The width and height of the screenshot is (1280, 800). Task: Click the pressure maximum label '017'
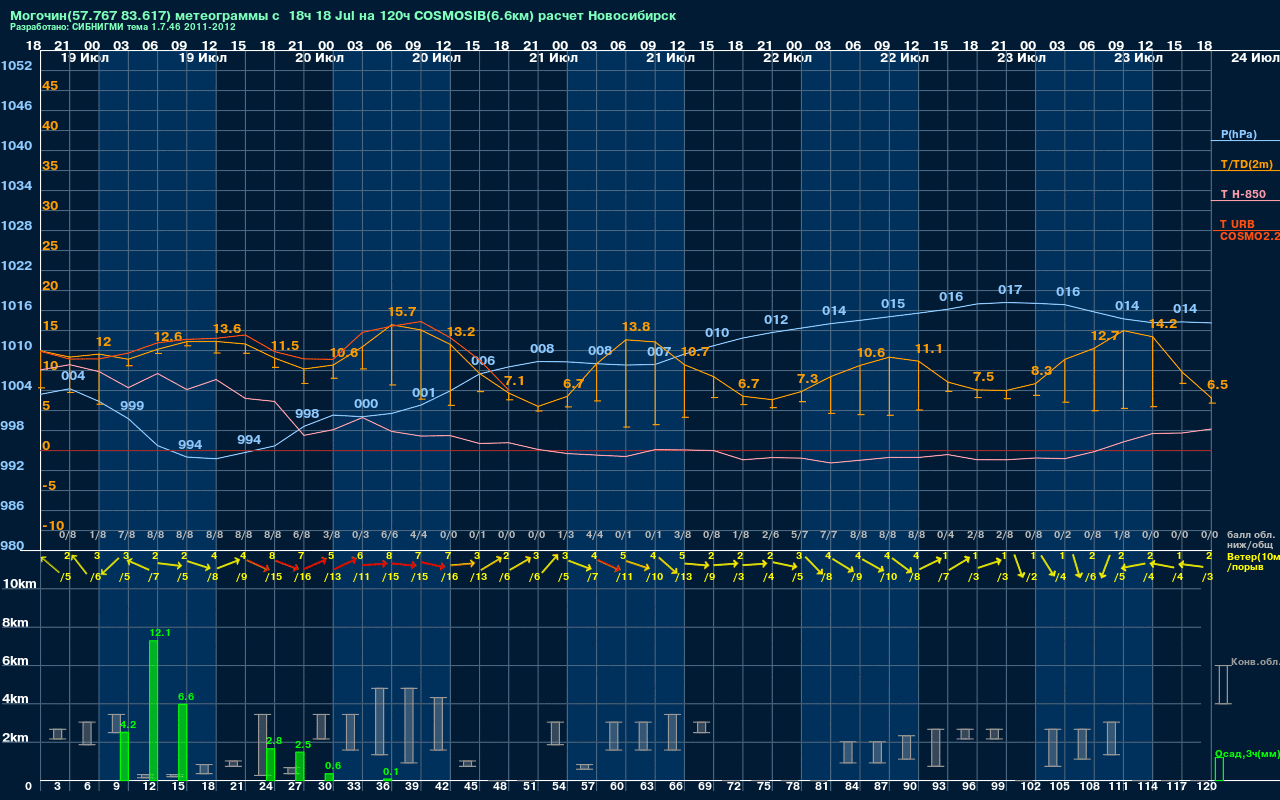[1010, 290]
